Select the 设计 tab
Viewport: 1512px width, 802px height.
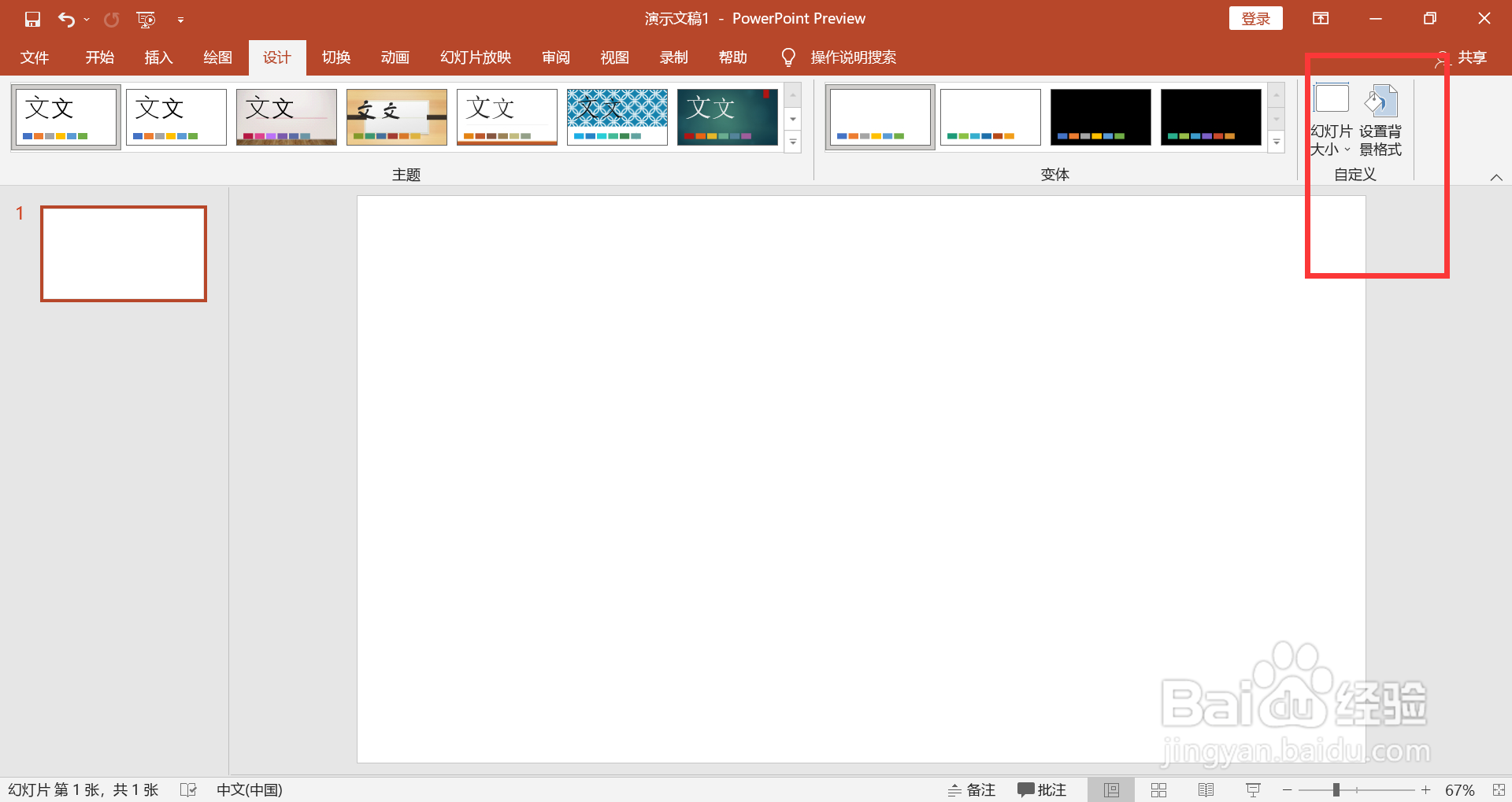(x=277, y=57)
